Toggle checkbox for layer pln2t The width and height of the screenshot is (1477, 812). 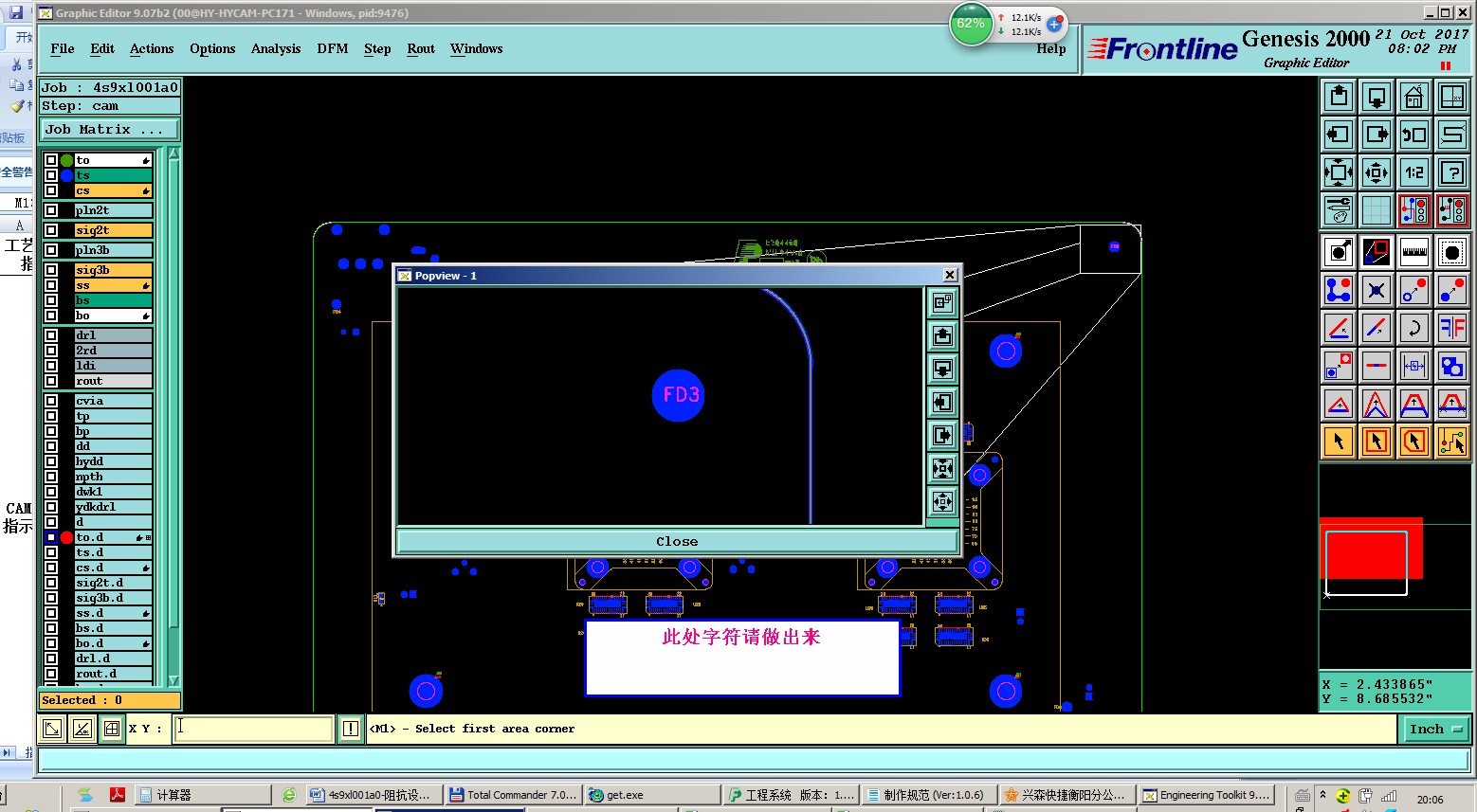click(51, 210)
